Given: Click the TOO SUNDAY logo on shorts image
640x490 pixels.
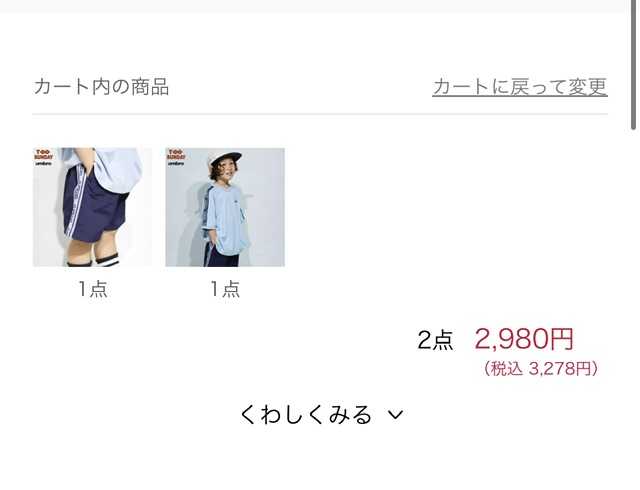Looking at the screenshot, I should click(x=43, y=154).
